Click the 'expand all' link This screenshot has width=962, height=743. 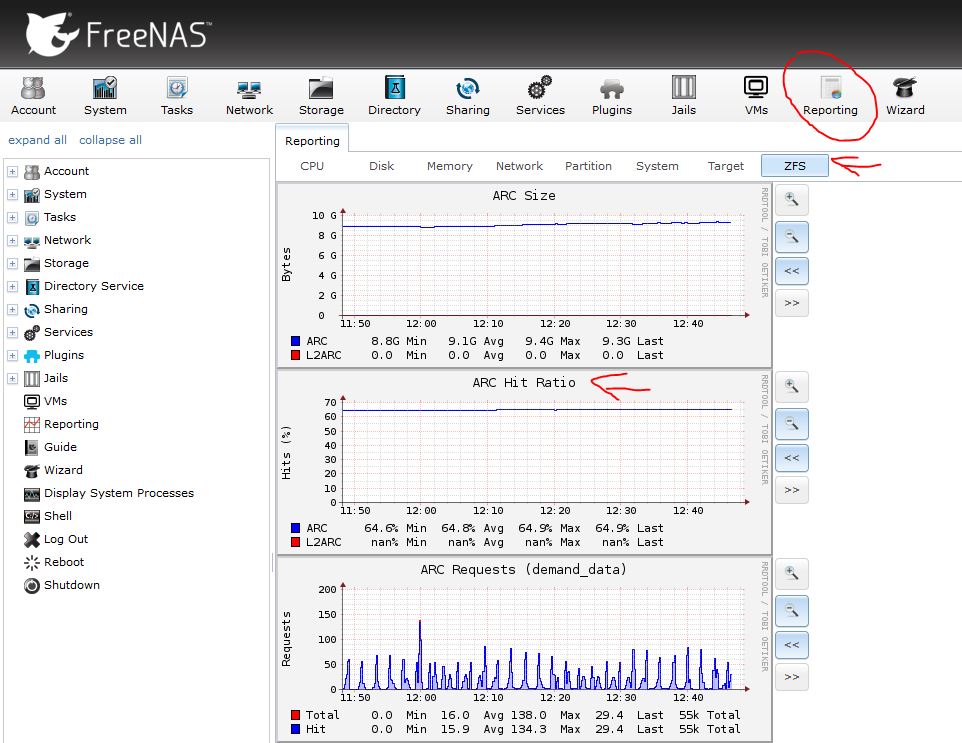click(38, 140)
